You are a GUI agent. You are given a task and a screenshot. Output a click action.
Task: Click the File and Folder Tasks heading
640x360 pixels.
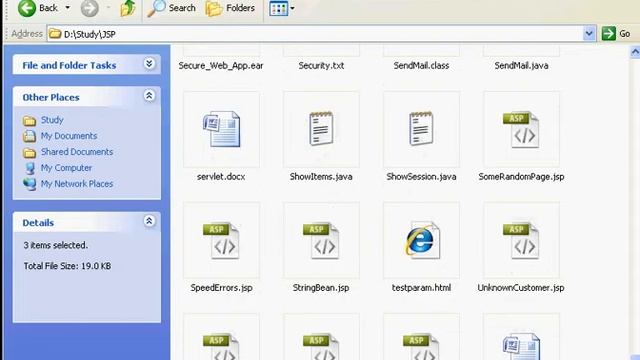point(69,65)
